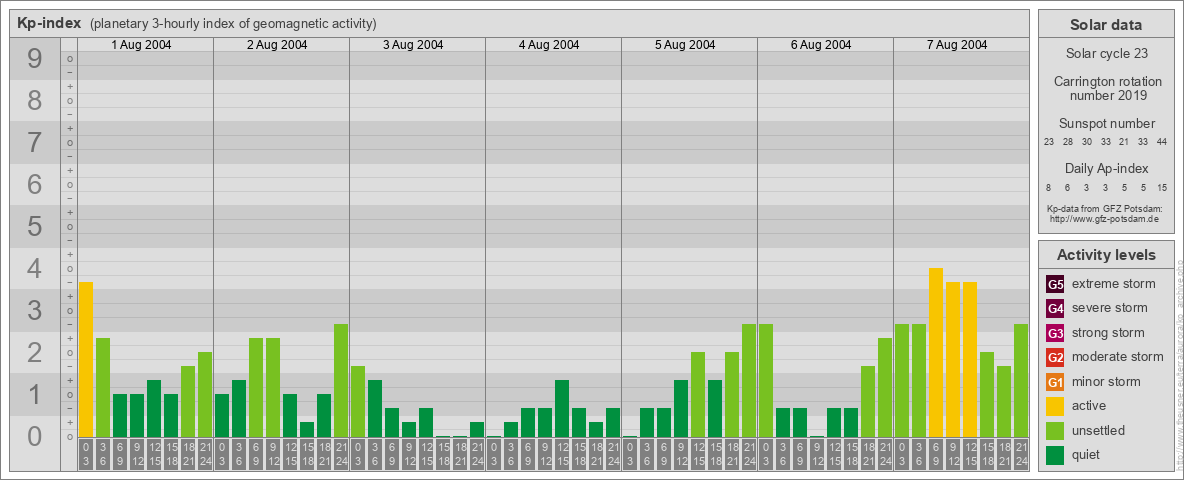Click the '1 Aug 2004' date header
Screen dimensions: 1184x480
(141, 45)
